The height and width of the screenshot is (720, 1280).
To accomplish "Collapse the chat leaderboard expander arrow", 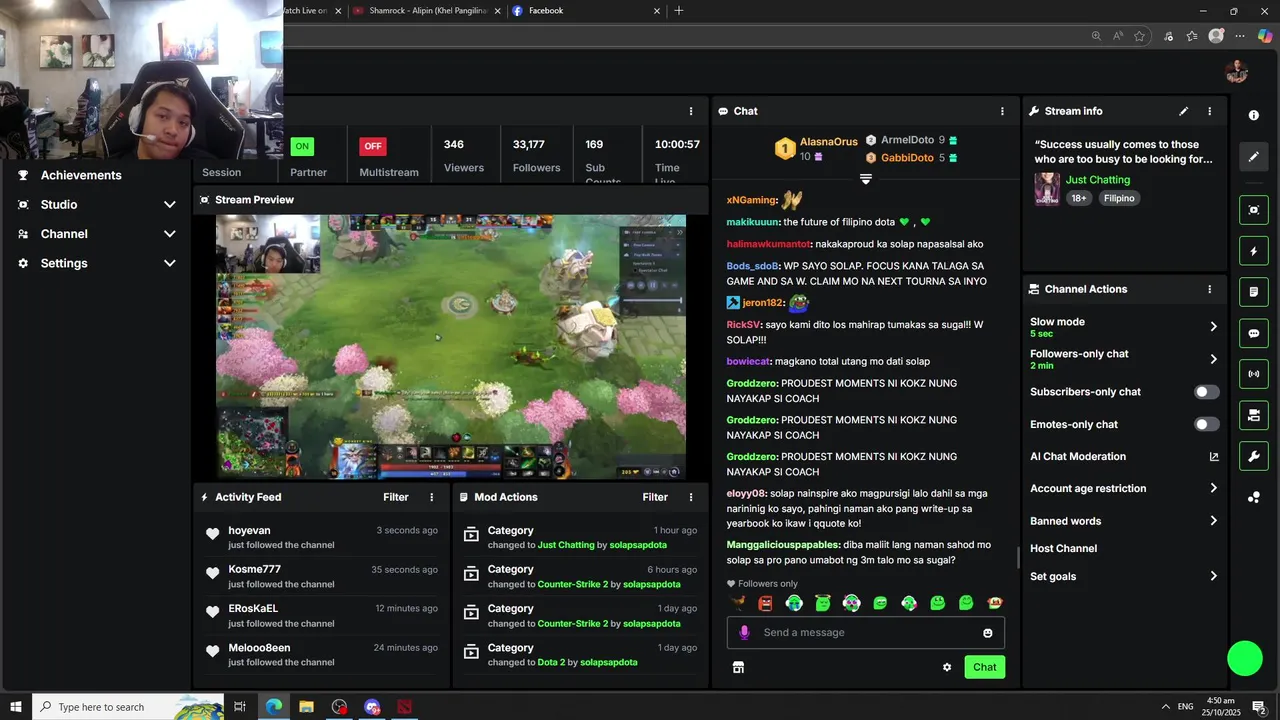I will [866, 179].
